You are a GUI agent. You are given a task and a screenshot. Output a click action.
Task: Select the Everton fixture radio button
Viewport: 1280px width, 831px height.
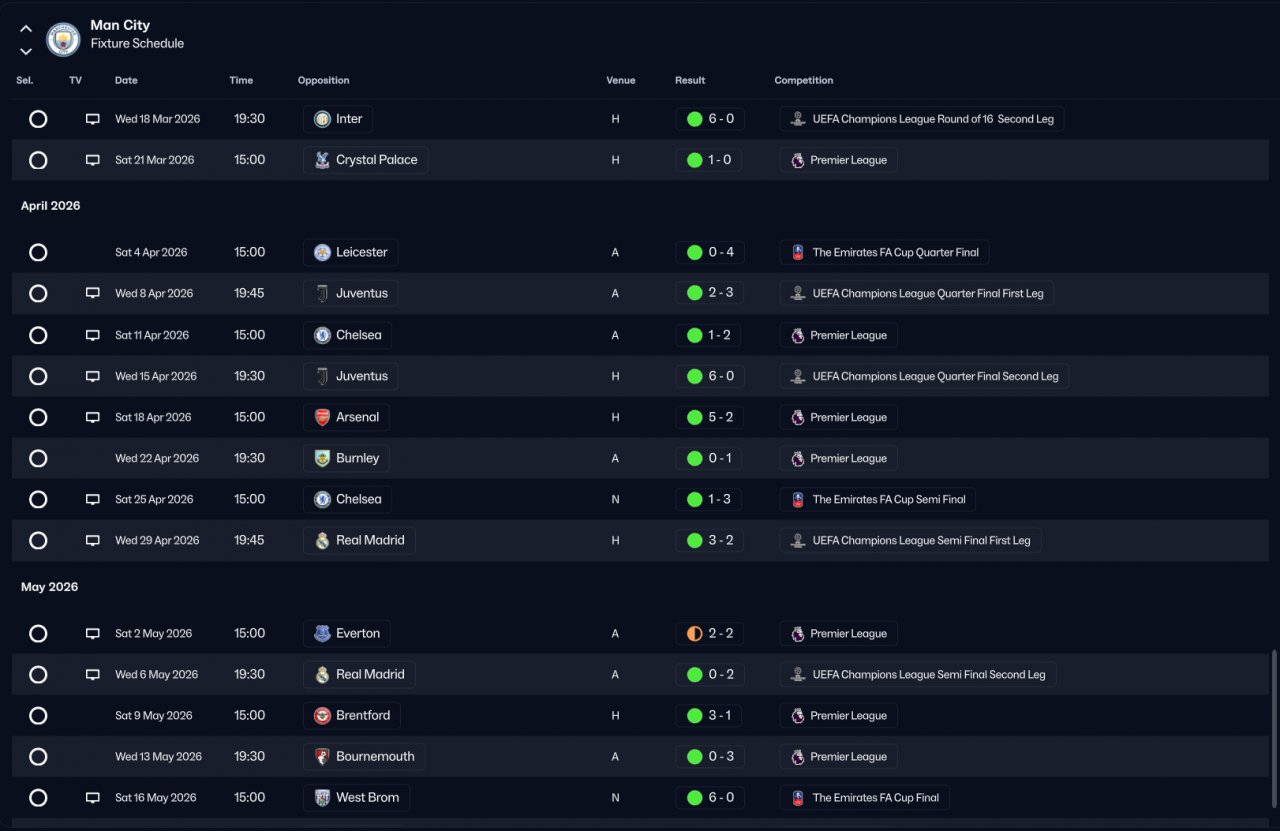tap(38, 633)
